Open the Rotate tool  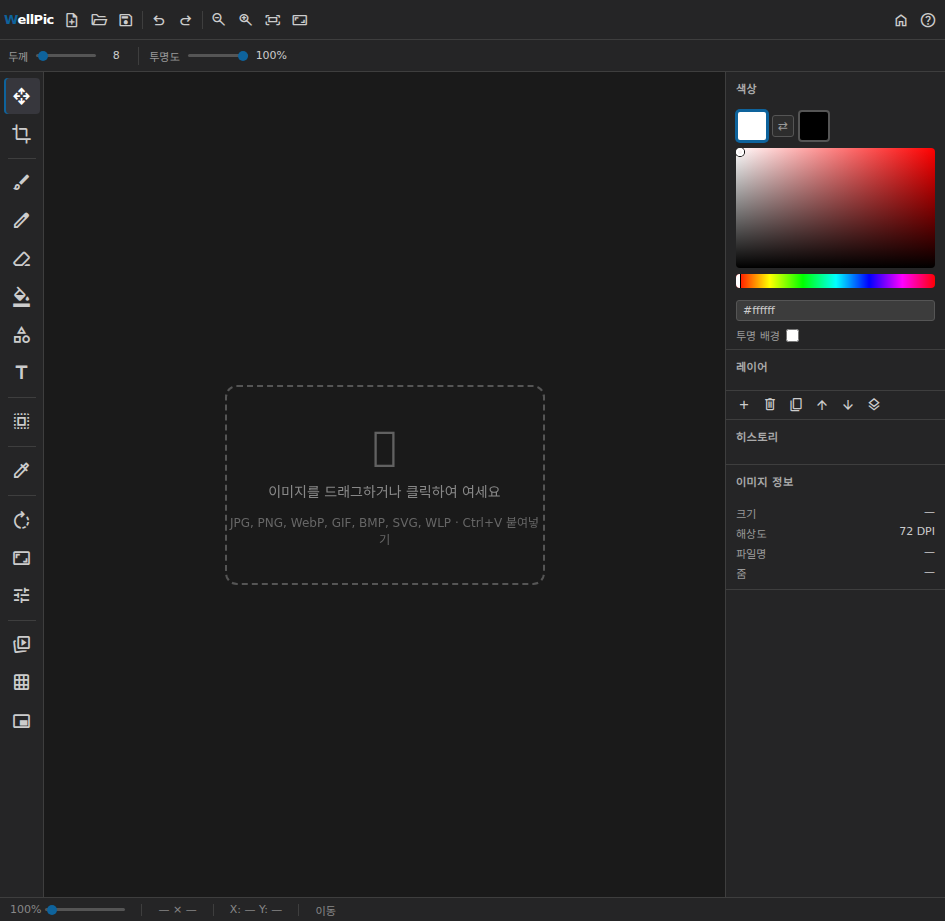tap(22, 520)
